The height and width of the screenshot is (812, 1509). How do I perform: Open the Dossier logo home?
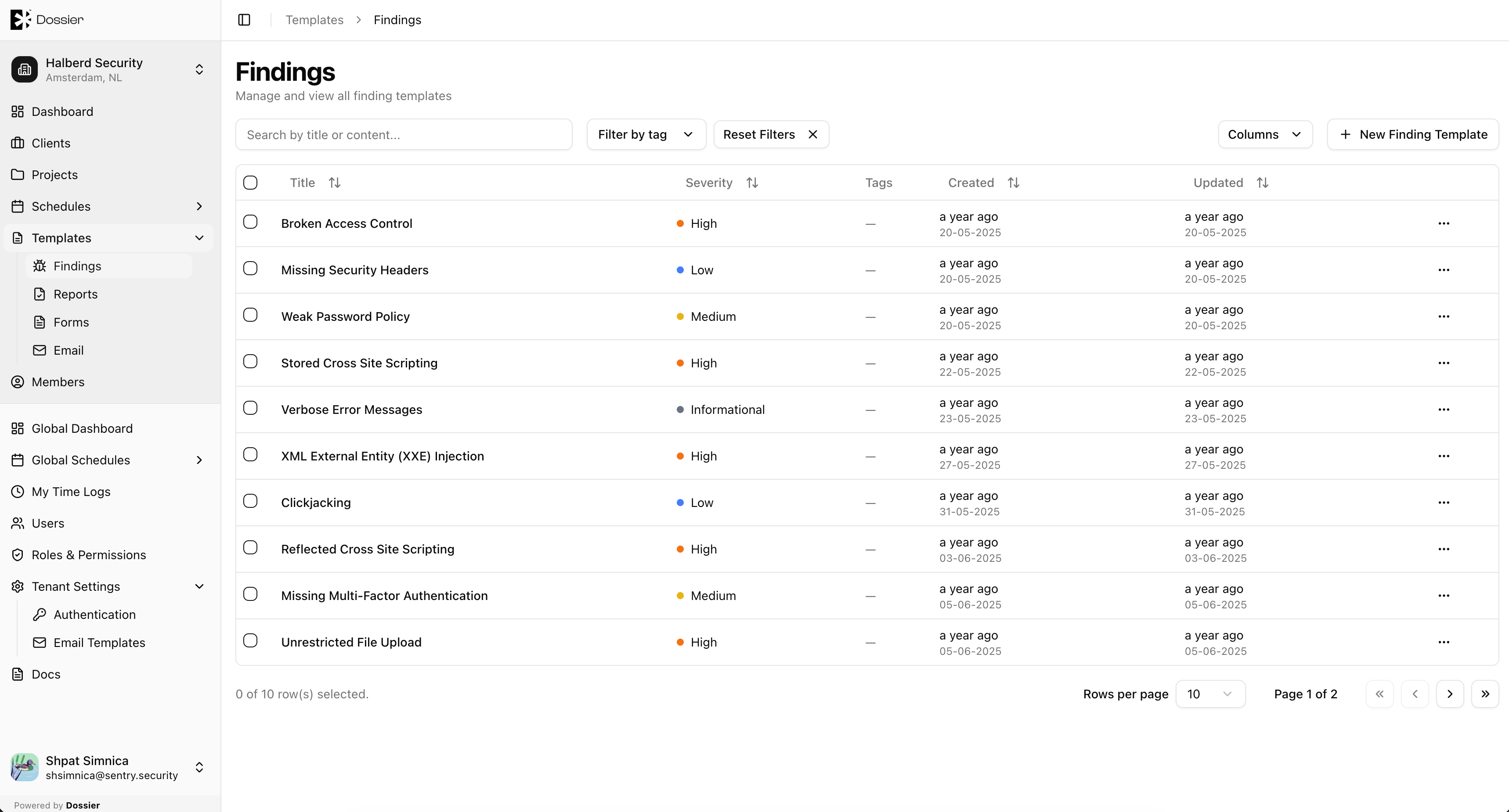[x=47, y=19]
